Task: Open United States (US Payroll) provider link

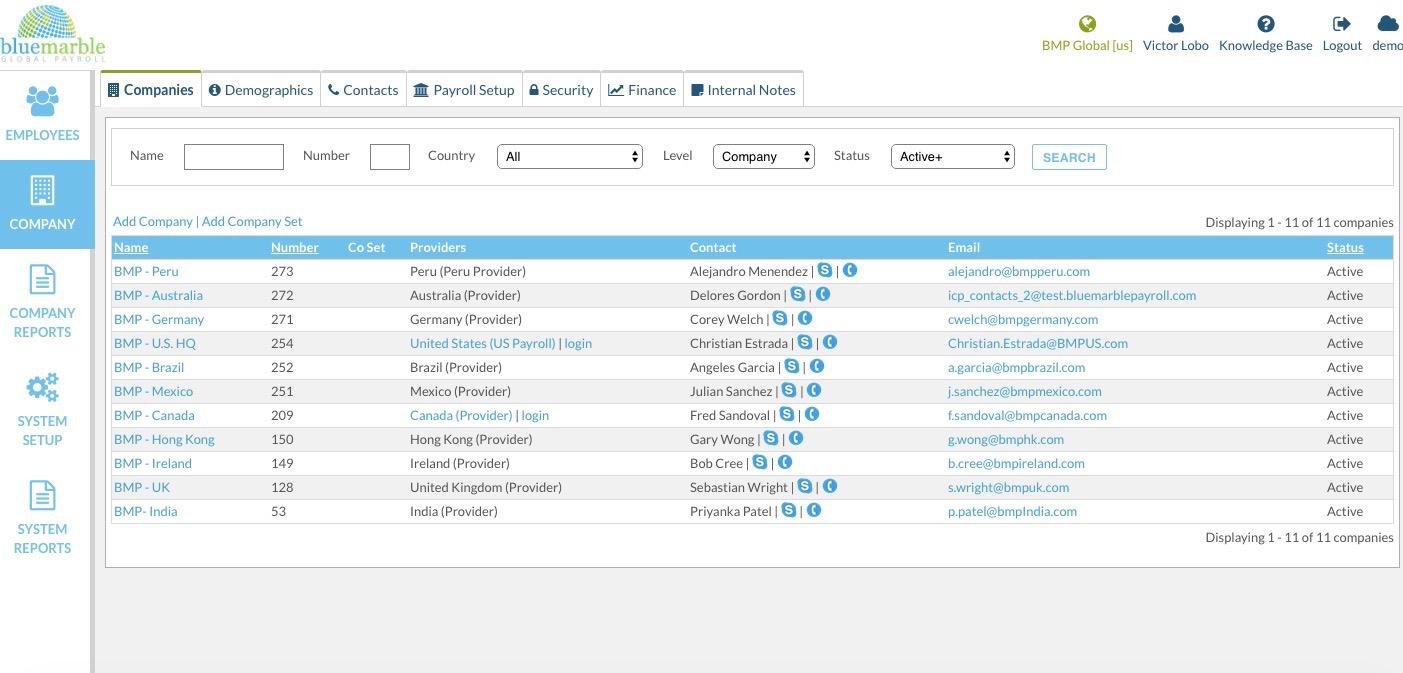Action: (x=483, y=343)
